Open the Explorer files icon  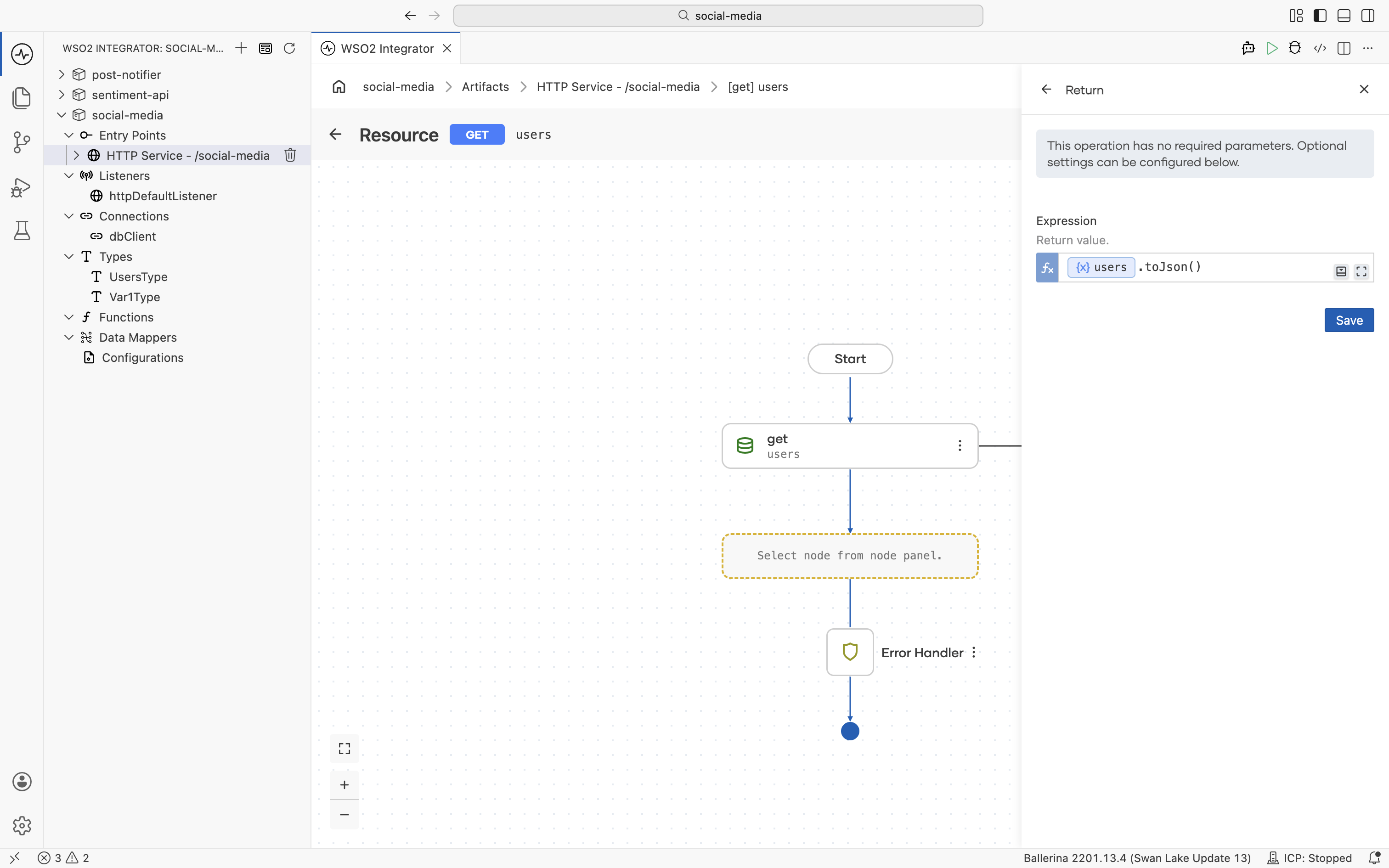coord(22,98)
